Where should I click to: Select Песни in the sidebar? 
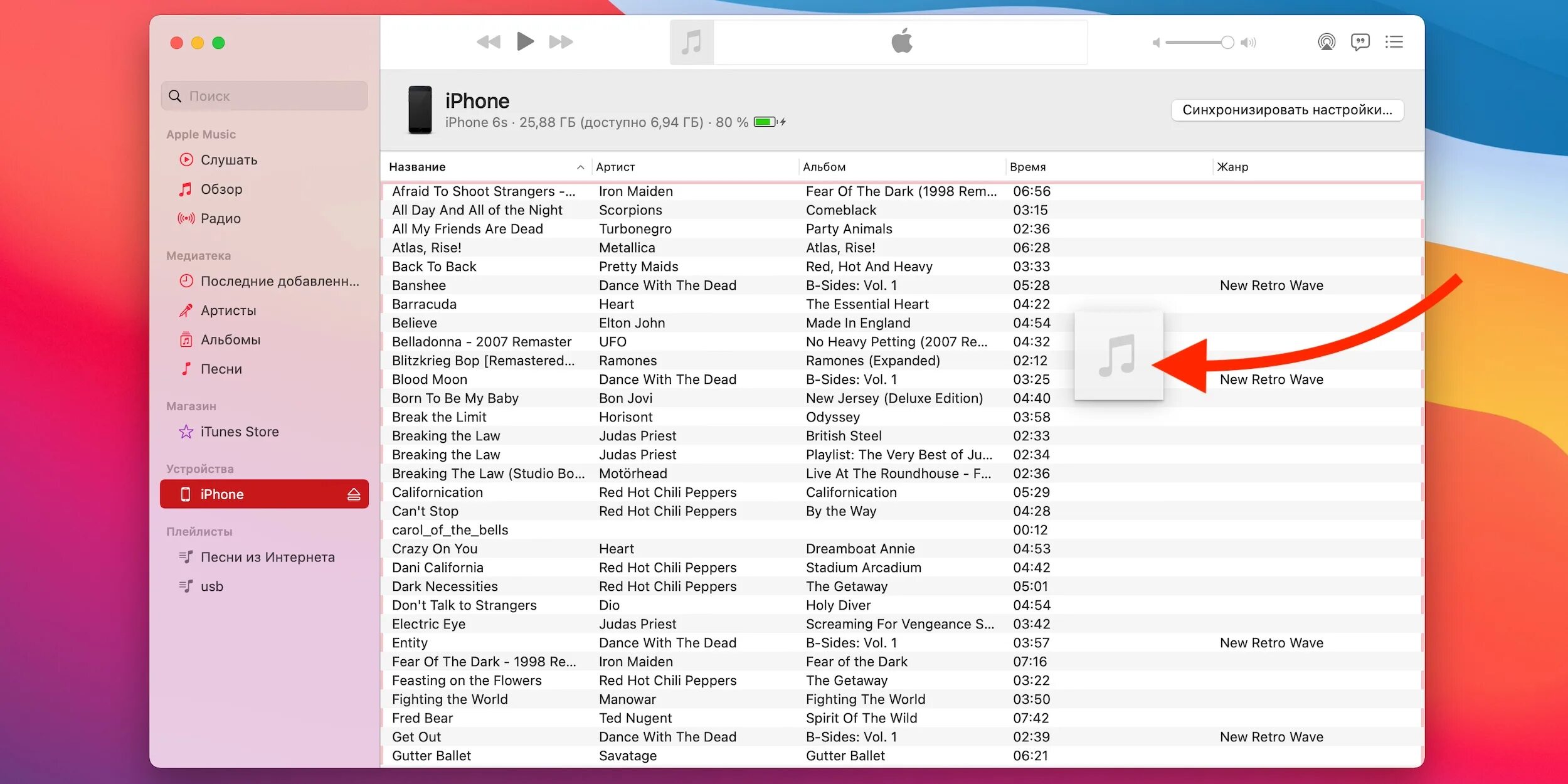click(221, 369)
